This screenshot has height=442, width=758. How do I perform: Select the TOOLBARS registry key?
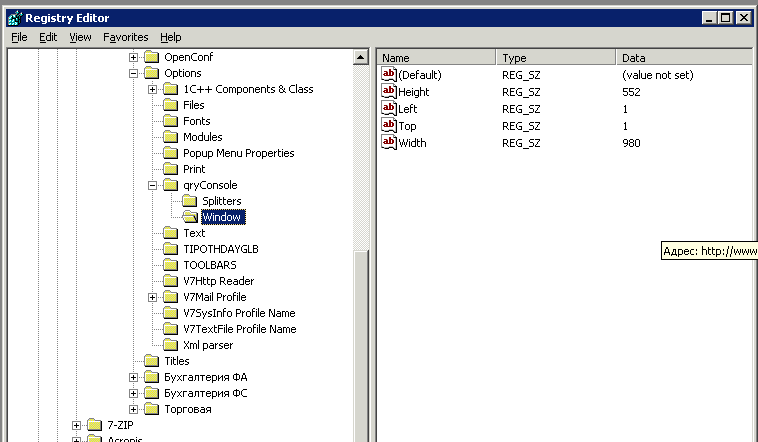(211, 265)
